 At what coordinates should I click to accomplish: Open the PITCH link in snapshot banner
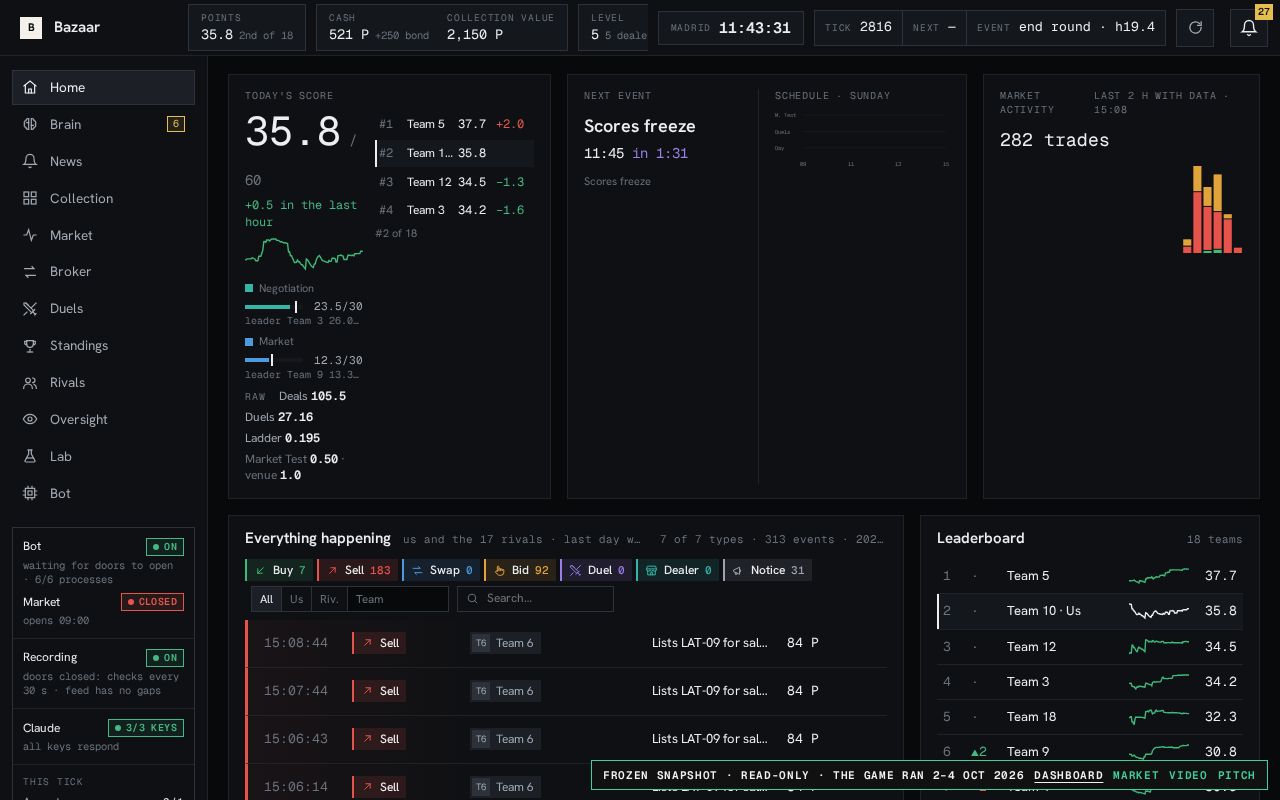1236,775
